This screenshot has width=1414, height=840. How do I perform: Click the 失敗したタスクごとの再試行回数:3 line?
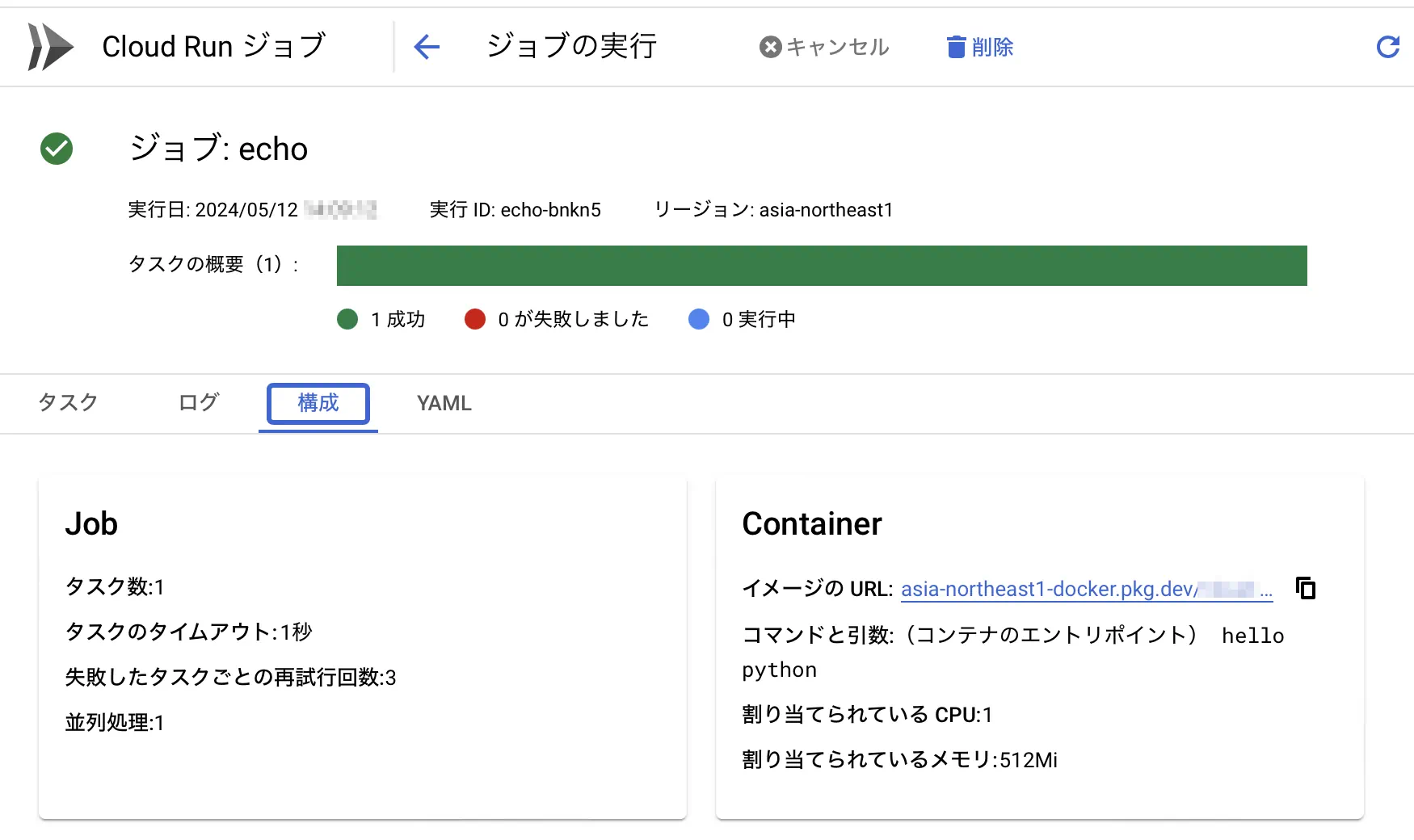click(230, 678)
